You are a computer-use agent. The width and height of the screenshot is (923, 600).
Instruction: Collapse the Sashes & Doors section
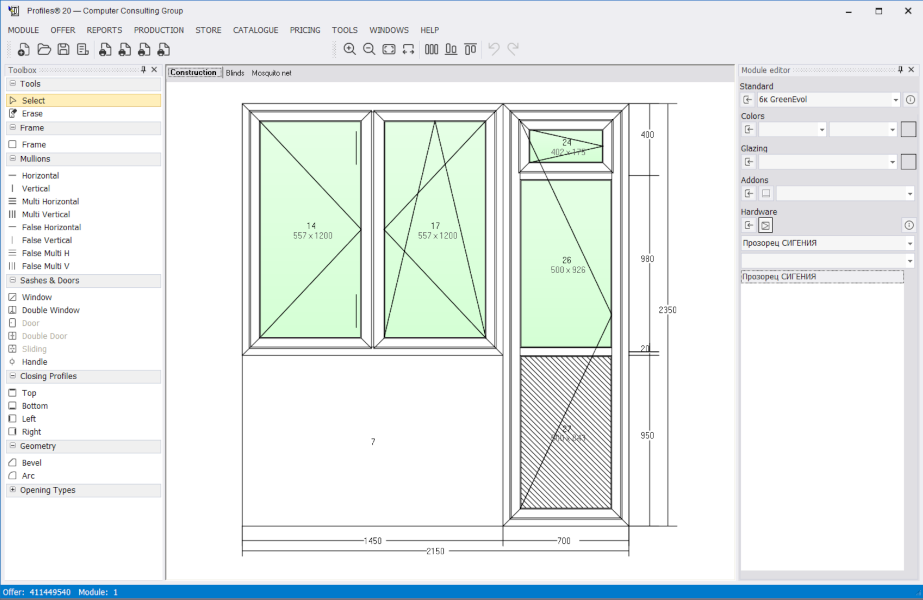pos(12,280)
